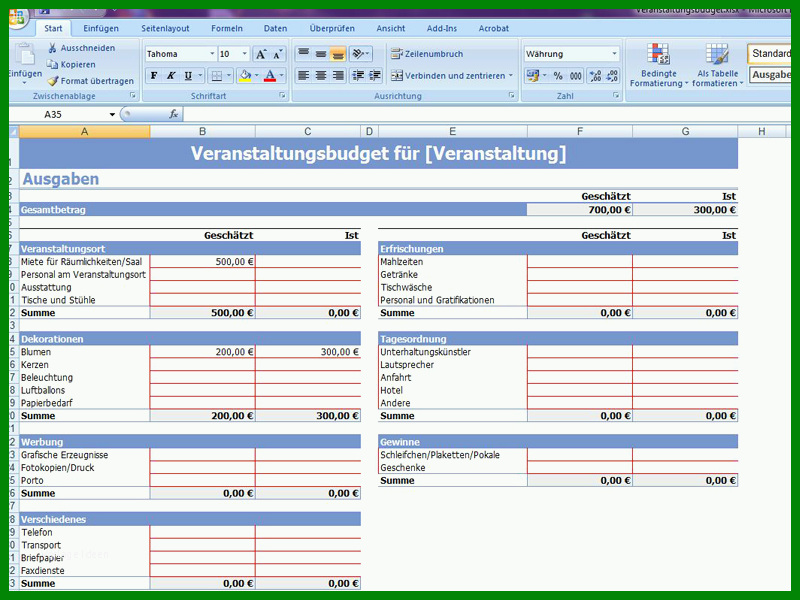Toggle bold (F) formatting

(x=154, y=76)
